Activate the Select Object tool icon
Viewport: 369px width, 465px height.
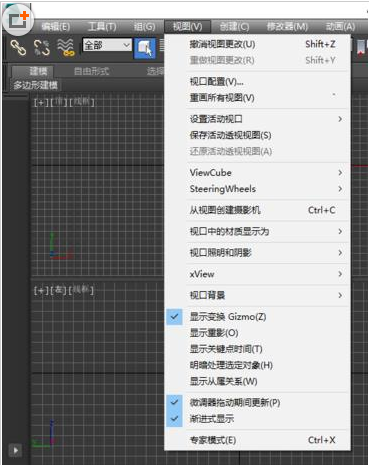pos(145,48)
